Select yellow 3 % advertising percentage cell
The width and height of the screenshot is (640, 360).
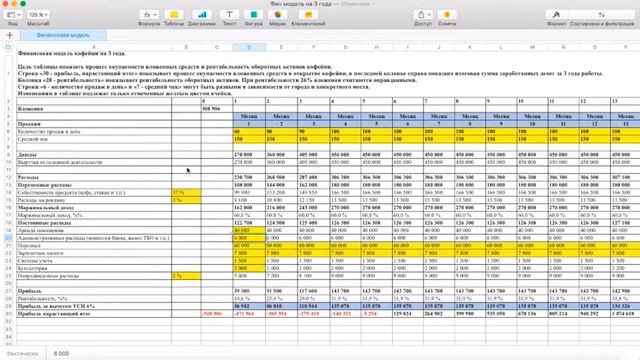click(x=186, y=200)
